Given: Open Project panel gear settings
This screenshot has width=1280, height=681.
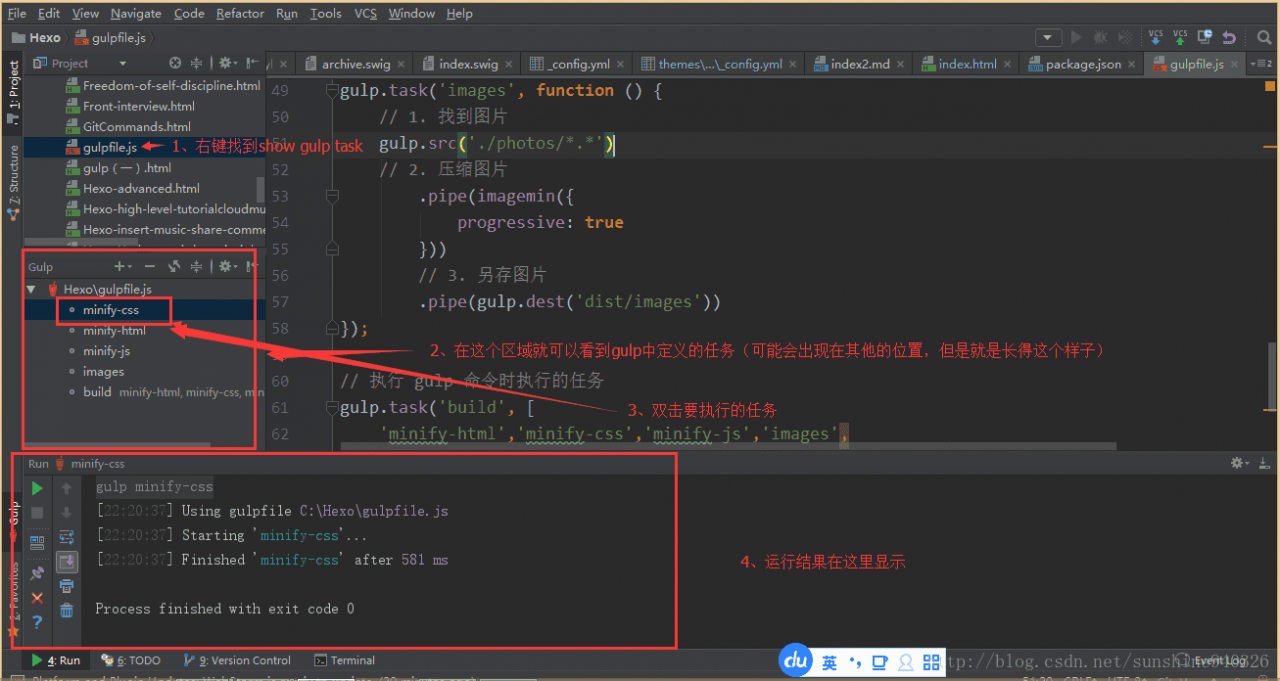Looking at the screenshot, I should pyautogui.click(x=227, y=63).
